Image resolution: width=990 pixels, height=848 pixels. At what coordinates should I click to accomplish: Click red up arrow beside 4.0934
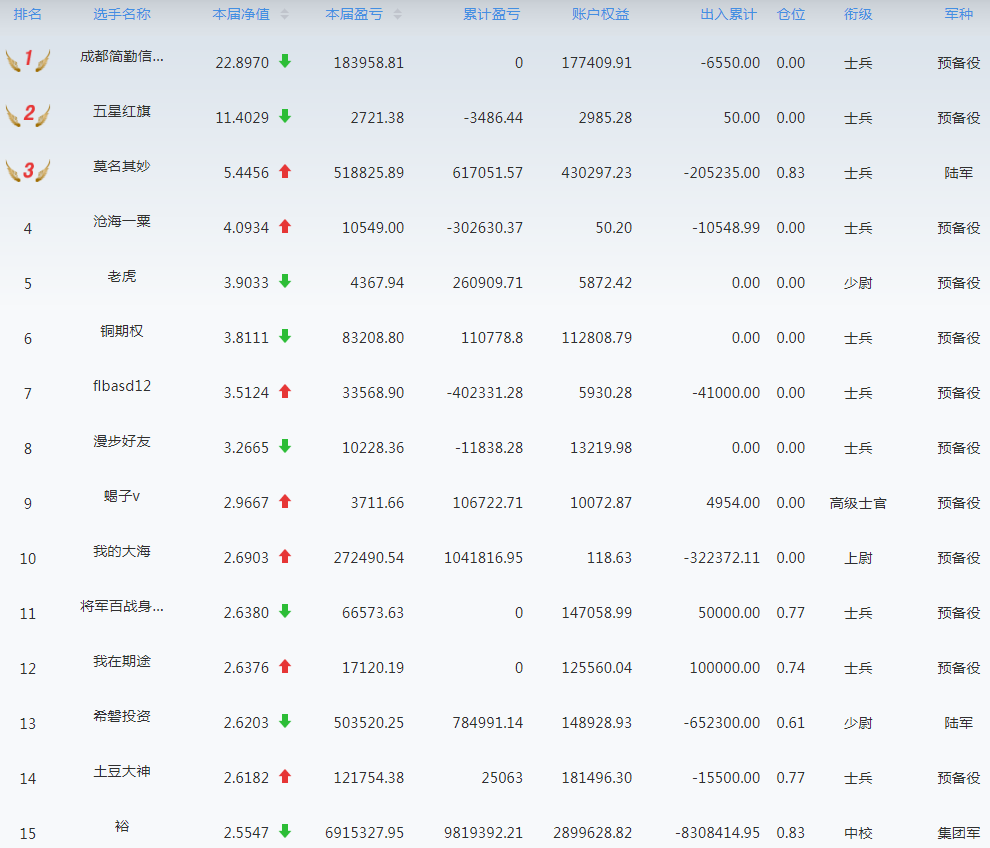285,225
